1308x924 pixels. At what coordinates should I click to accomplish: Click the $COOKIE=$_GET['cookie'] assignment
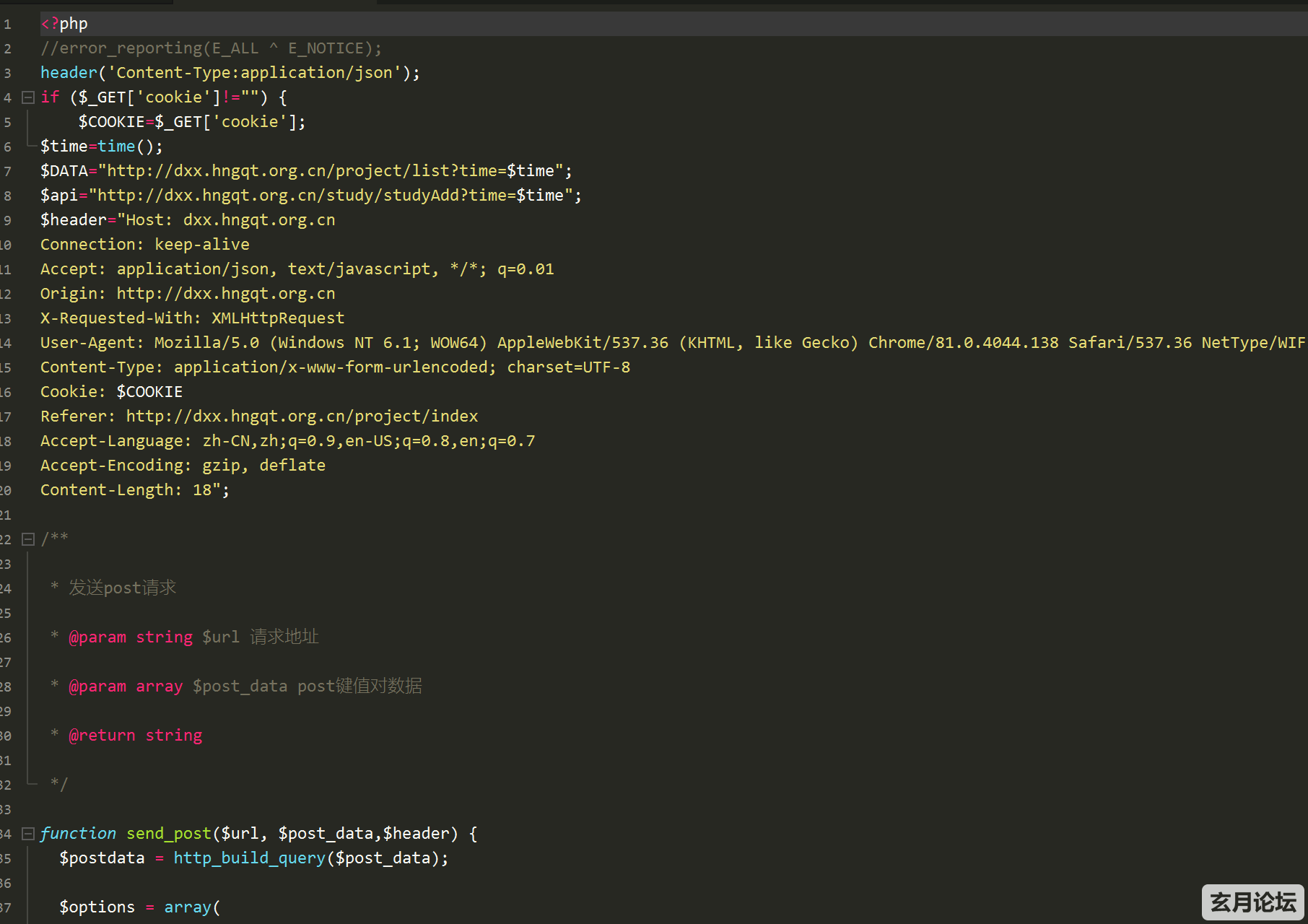[192, 122]
